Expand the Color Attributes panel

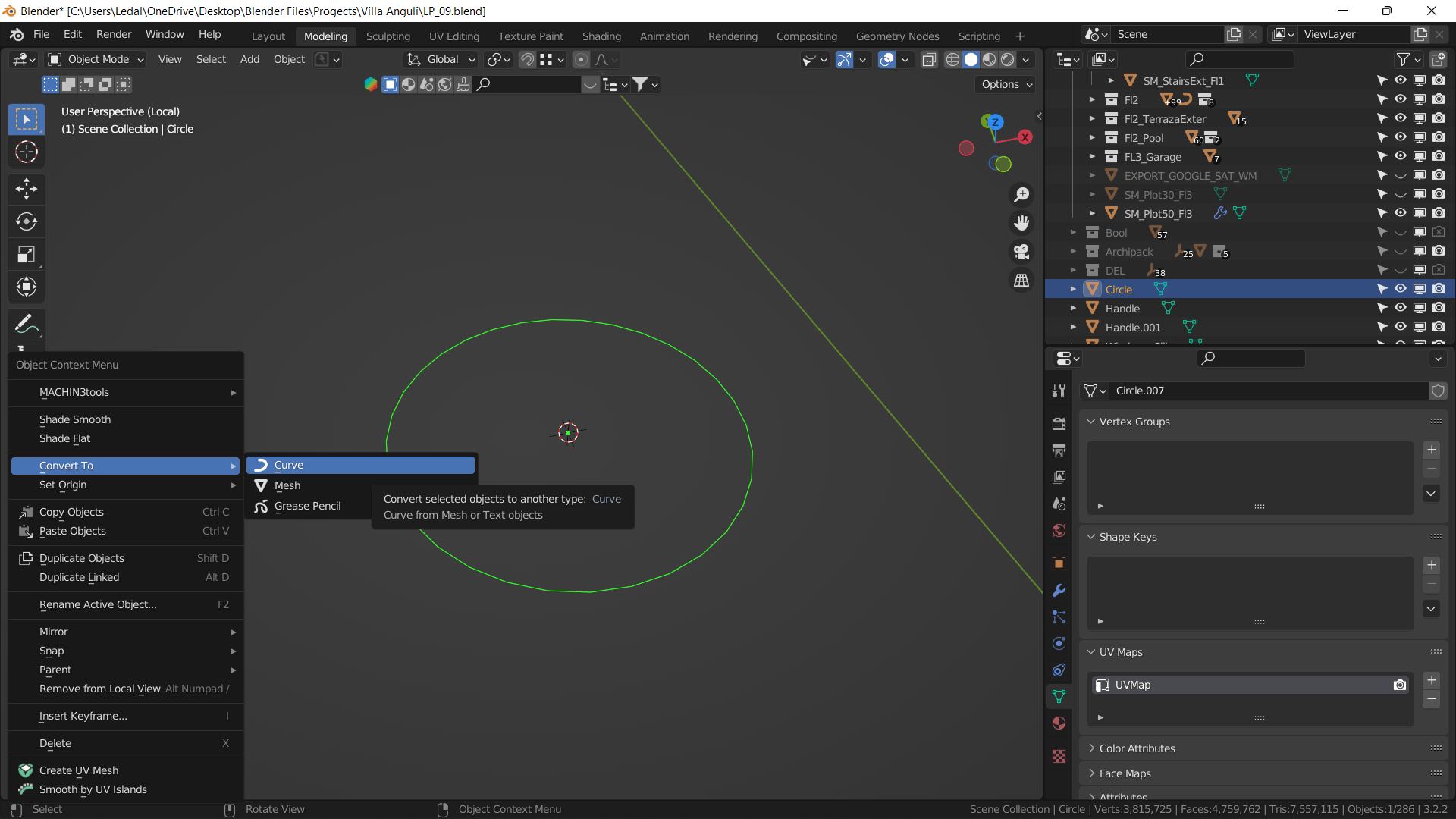[x=1137, y=748]
